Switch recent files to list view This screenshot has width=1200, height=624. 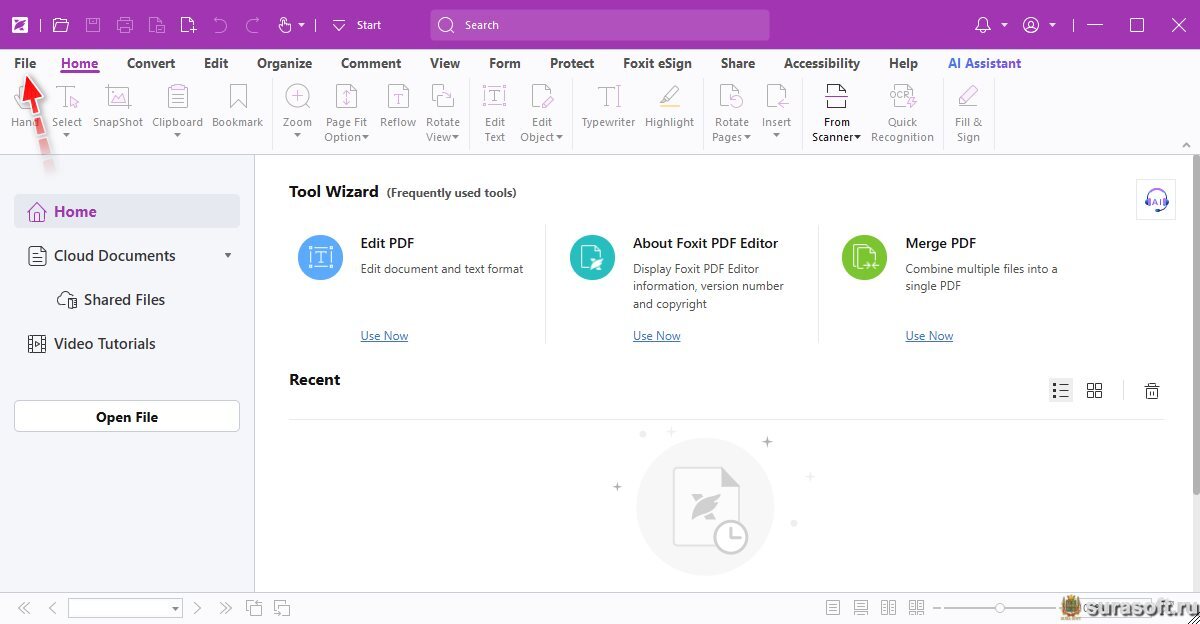point(1061,391)
